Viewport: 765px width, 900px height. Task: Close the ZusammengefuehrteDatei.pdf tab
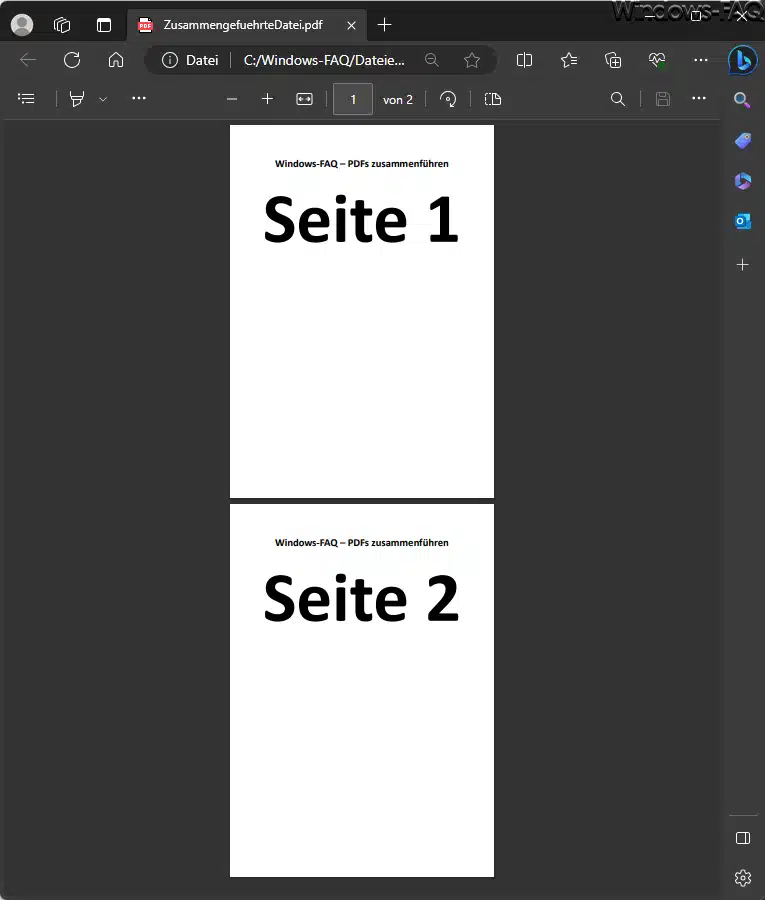click(x=351, y=25)
